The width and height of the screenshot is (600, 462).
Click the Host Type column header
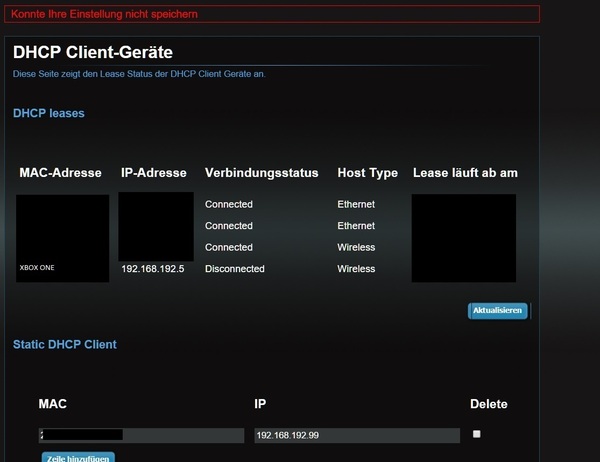click(367, 173)
